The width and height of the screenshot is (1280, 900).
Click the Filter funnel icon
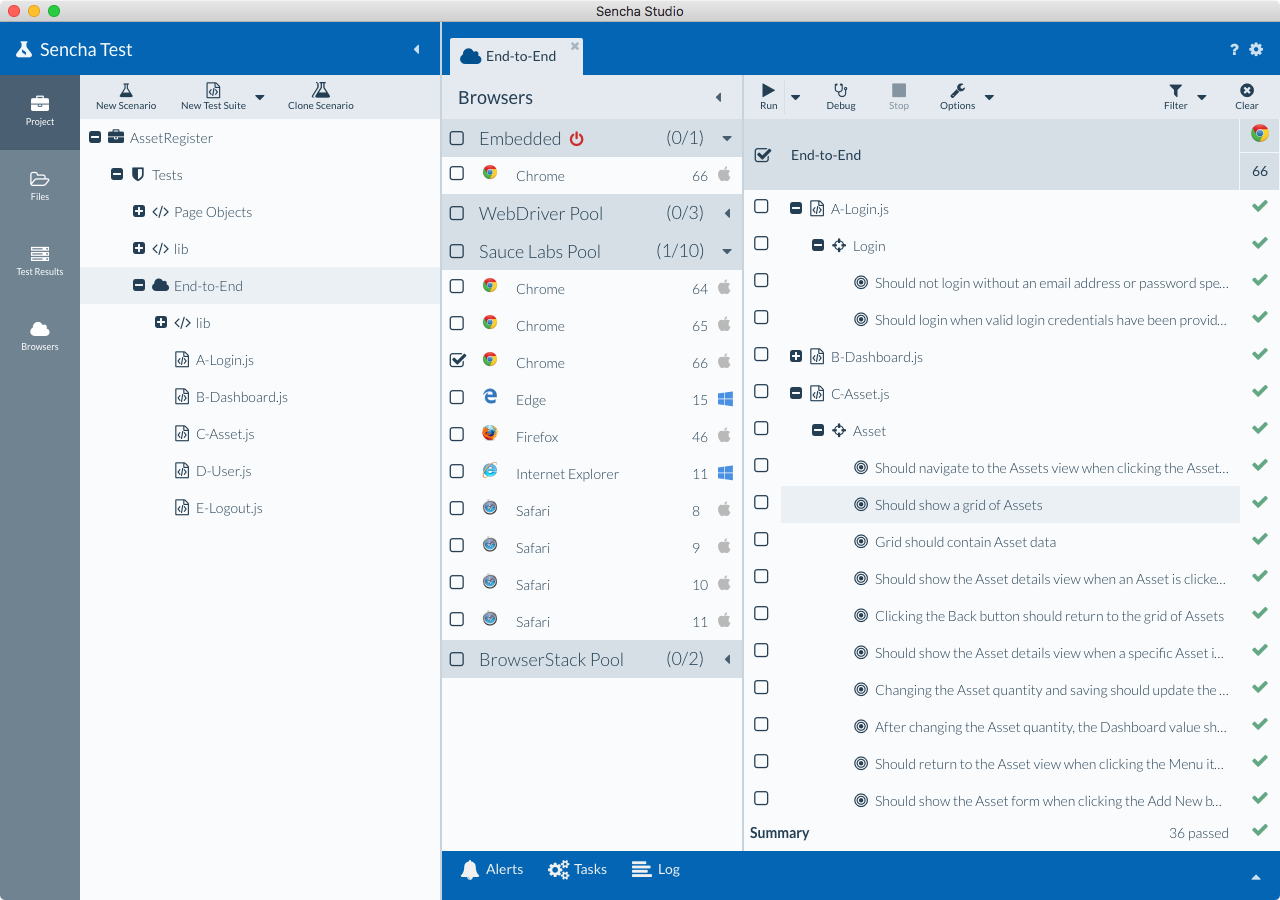[1176, 90]
